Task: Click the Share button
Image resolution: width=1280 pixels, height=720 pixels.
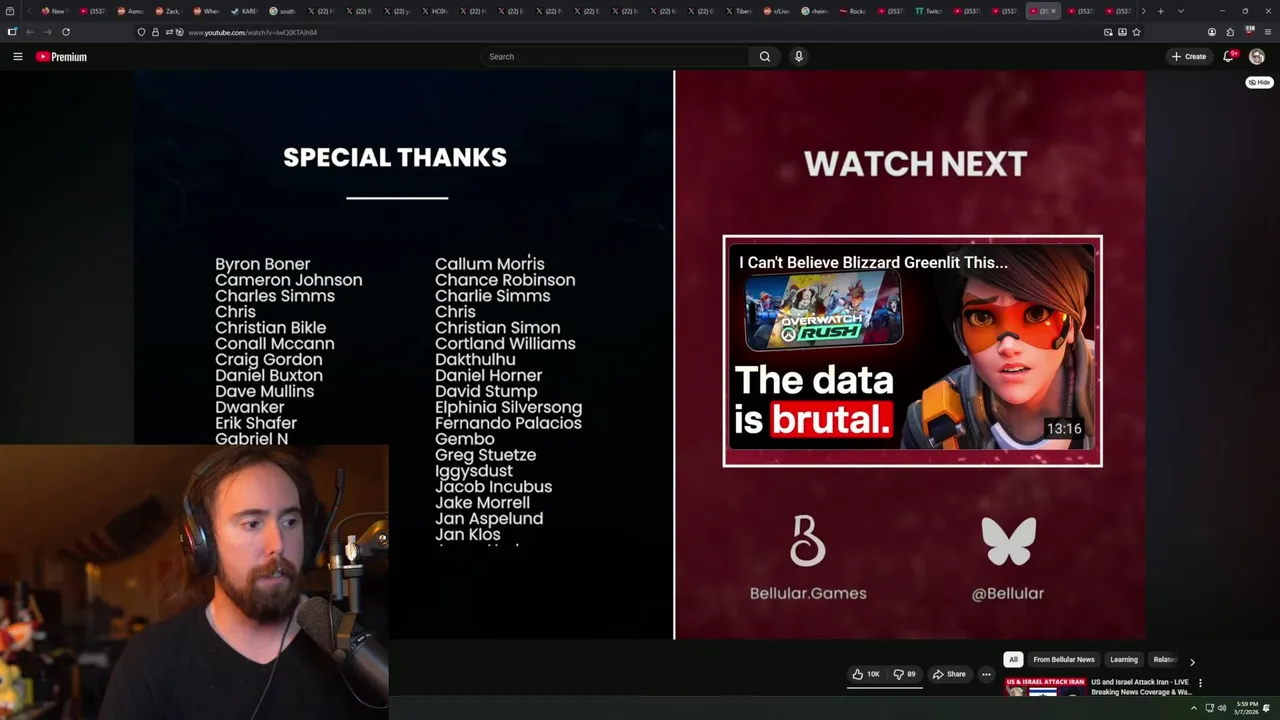Action: 949,674
